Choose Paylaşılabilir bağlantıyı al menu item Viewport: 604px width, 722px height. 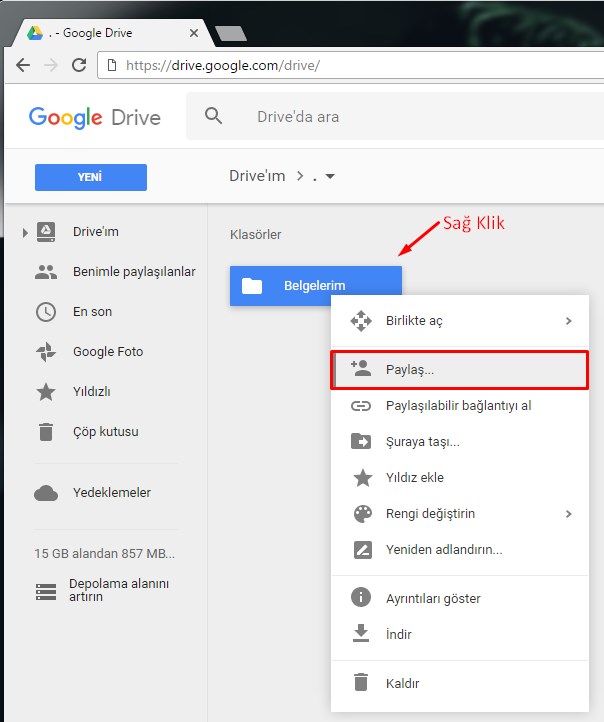click(x=458, y=406)
